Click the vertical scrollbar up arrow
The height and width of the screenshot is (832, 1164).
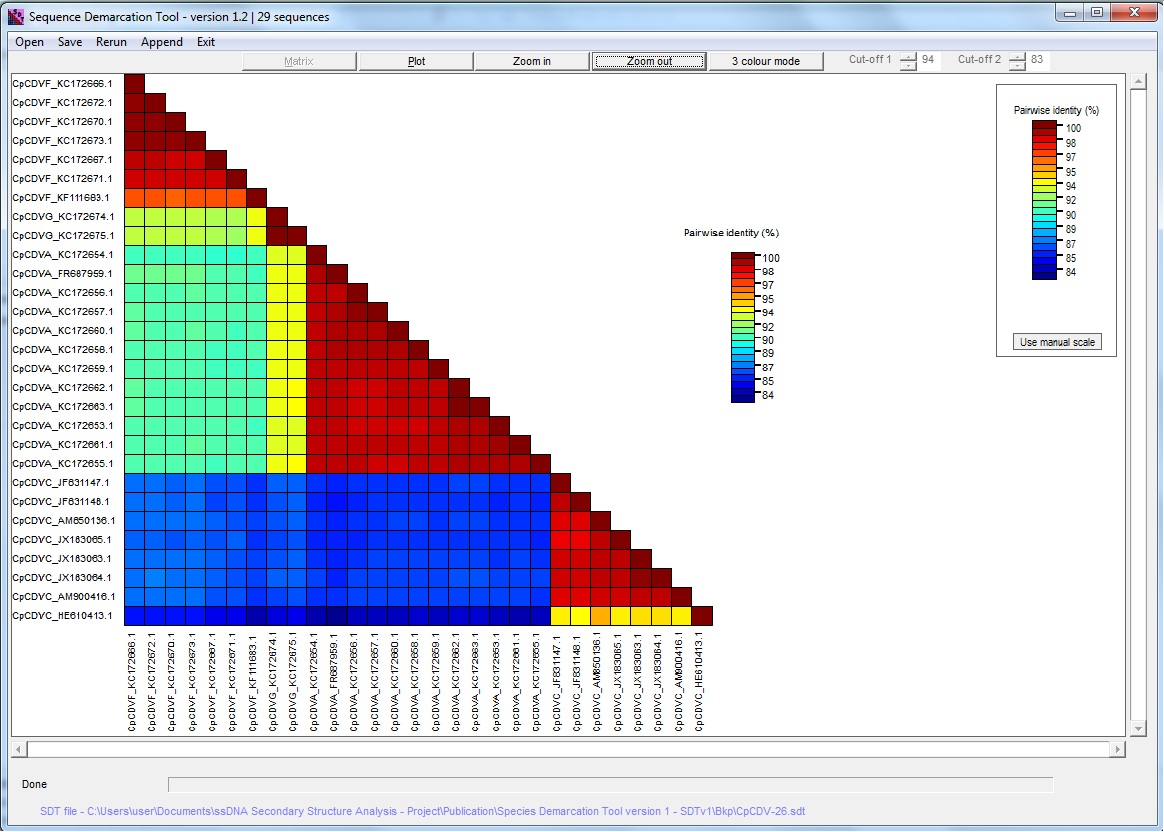tap(1137, 82)
